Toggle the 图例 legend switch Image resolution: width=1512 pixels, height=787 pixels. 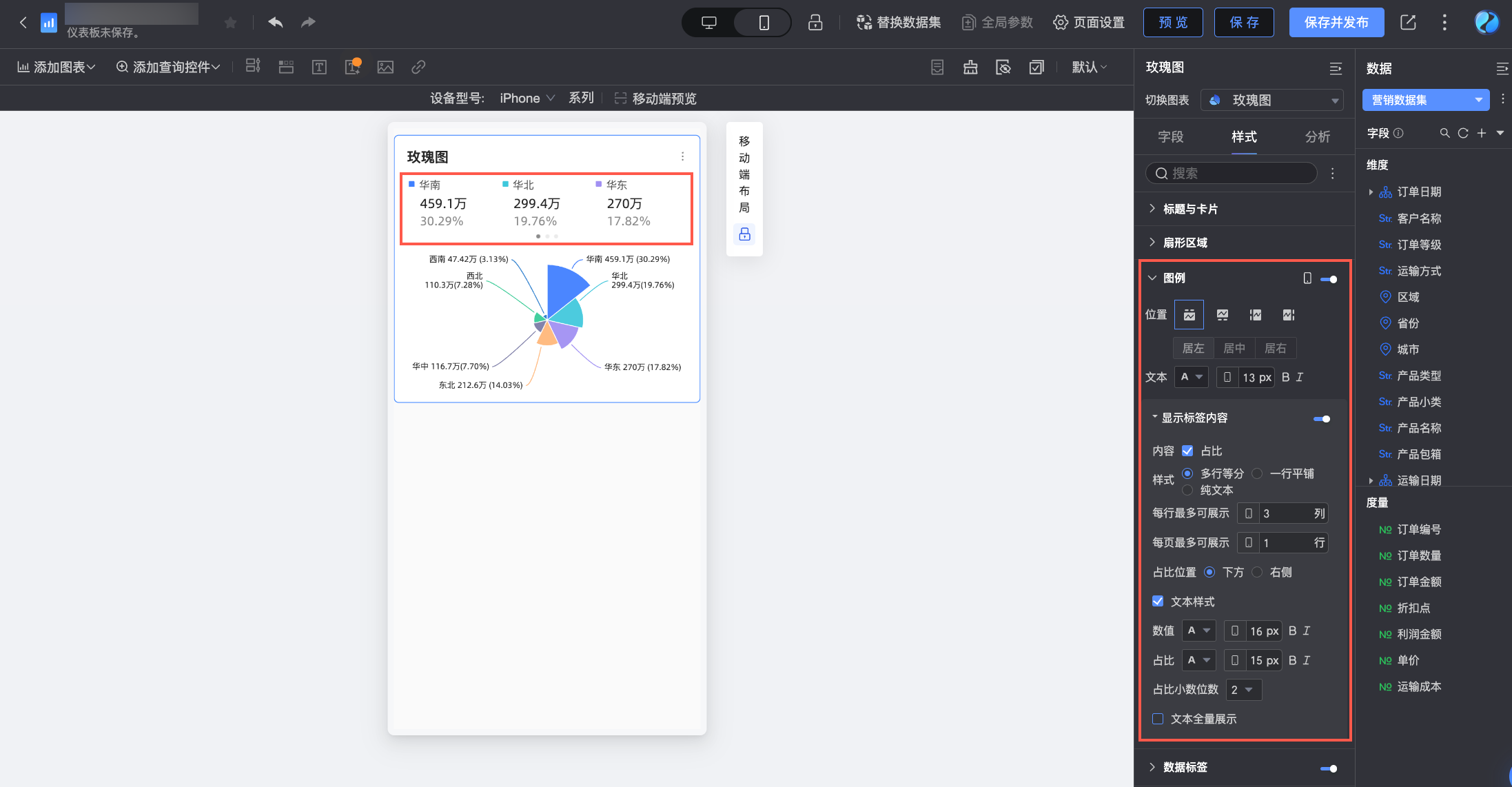click(1329, 279)
